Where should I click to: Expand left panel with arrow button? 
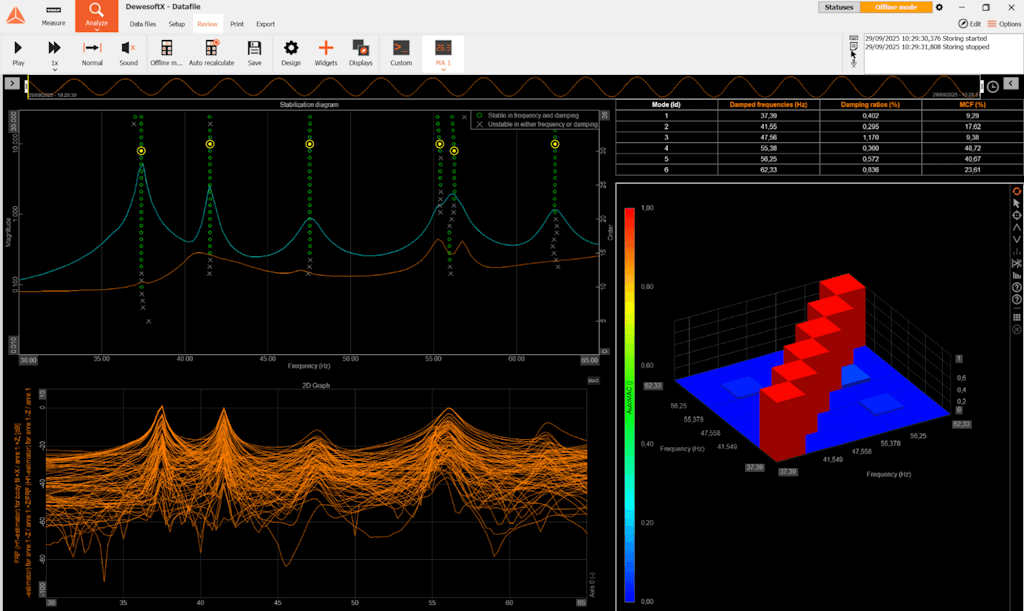coord(12,84)
